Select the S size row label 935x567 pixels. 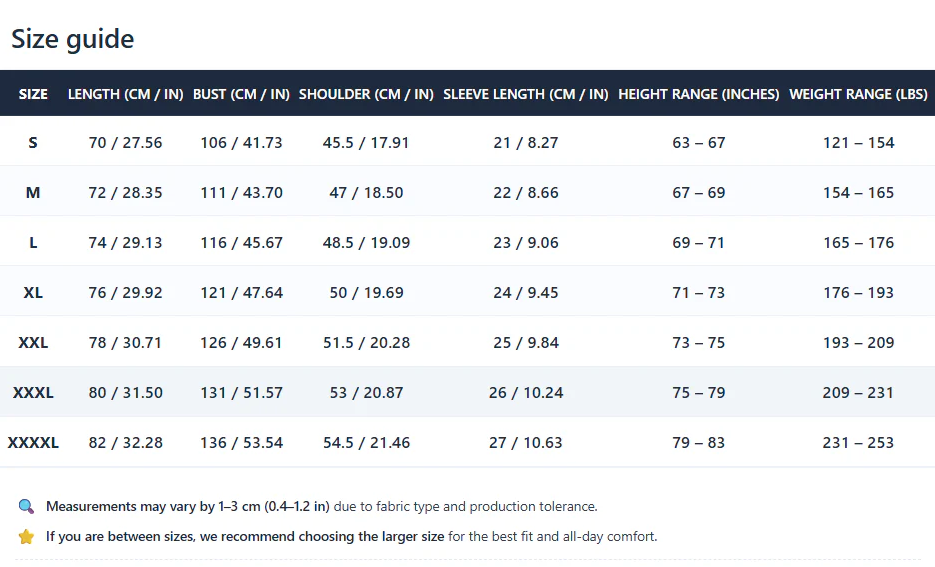pyautogui.click(x=33, y=142)
